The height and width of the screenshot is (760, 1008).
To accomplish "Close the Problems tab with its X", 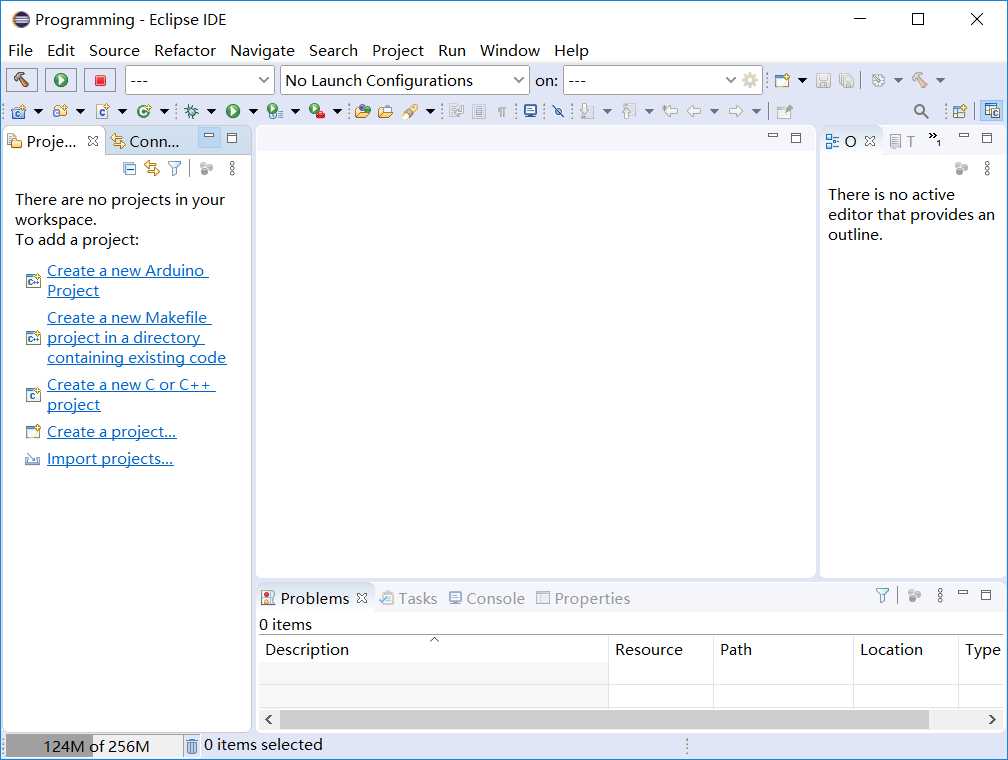I will (x=362, y=597).
